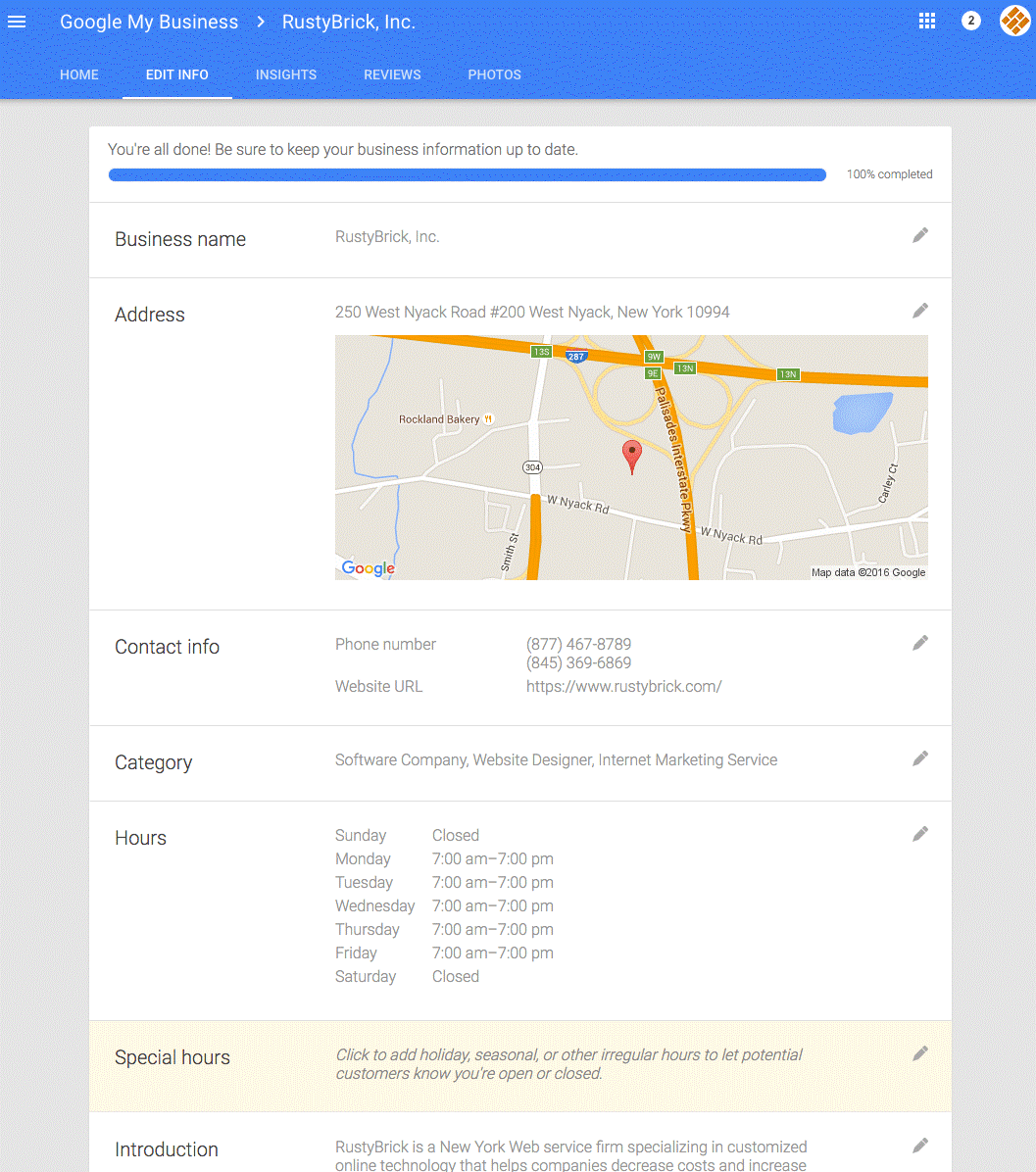Click the Google logo on the map
1036x1172 pixels.
368,568
